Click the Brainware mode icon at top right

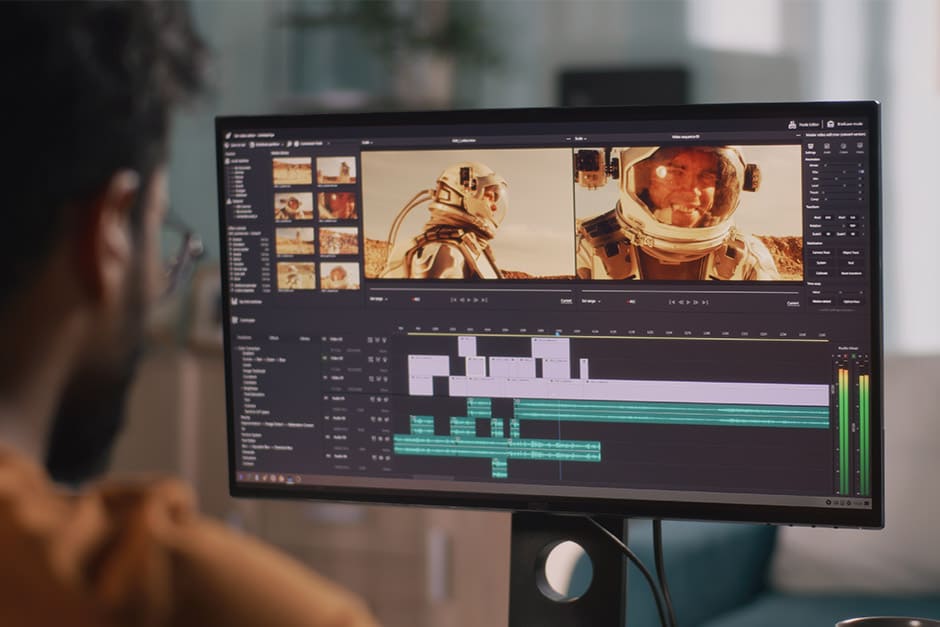click(x=830, y=124)
